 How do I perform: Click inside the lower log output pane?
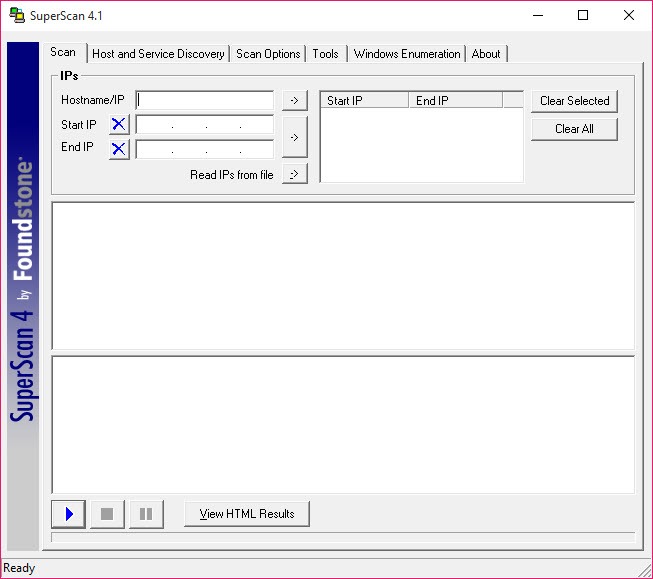point(343,425)
